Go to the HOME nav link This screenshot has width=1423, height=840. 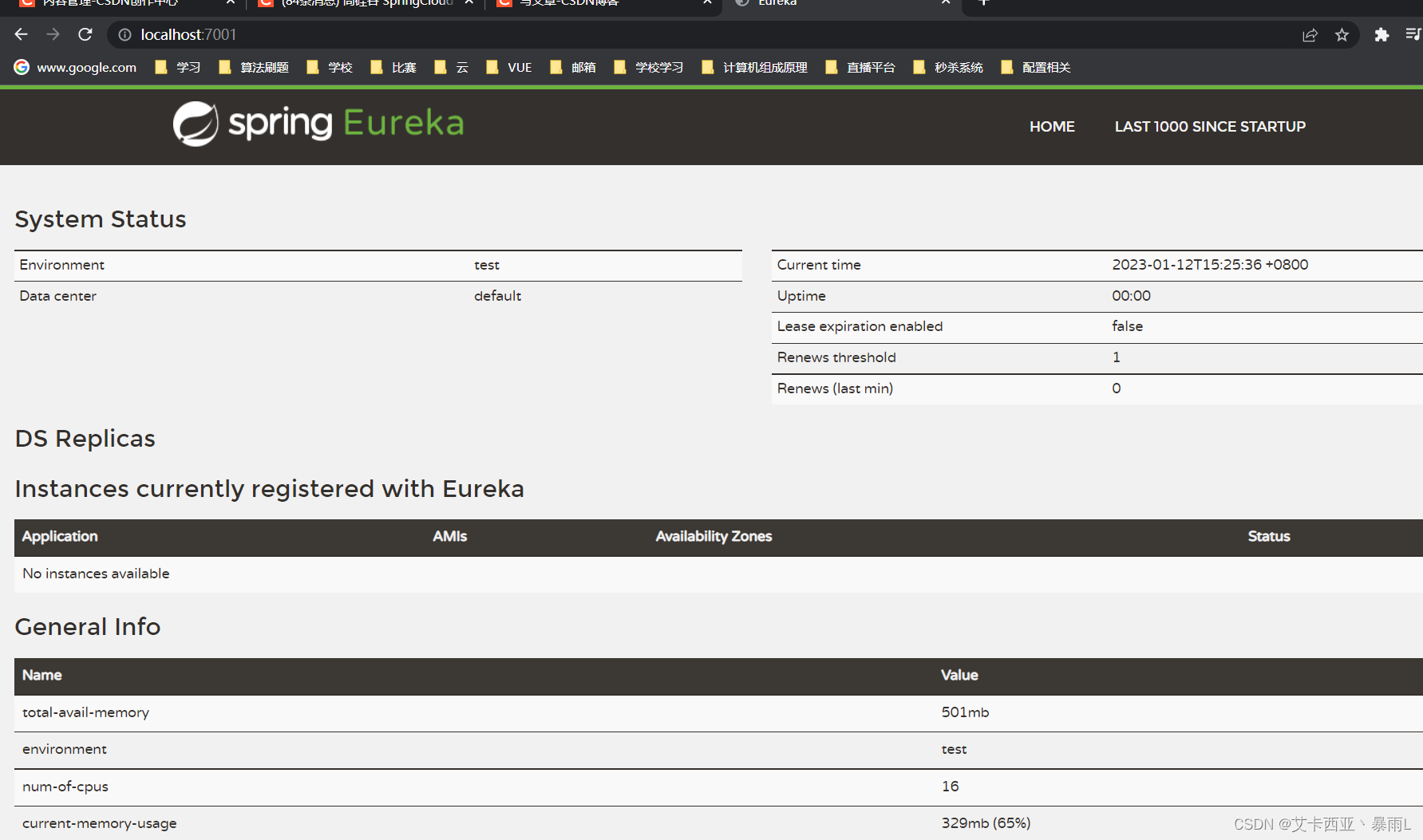[x=1052, y=126]
